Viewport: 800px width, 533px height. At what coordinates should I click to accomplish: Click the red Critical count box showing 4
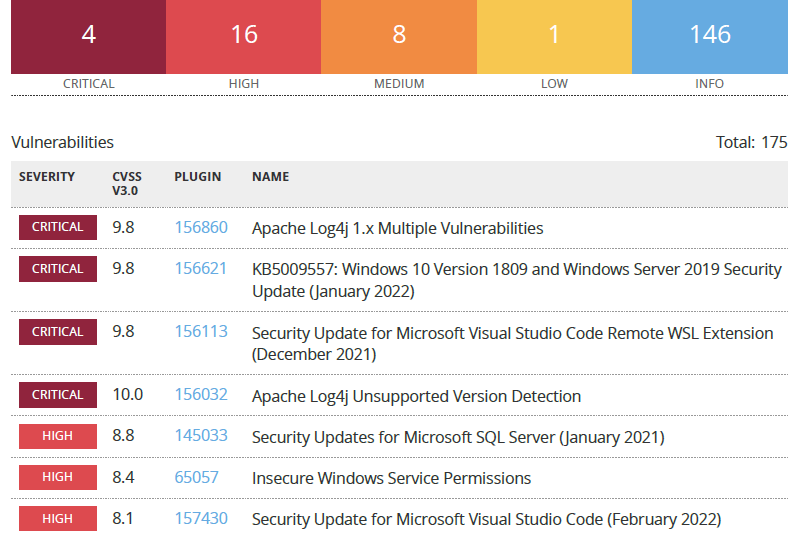(88, 36)
